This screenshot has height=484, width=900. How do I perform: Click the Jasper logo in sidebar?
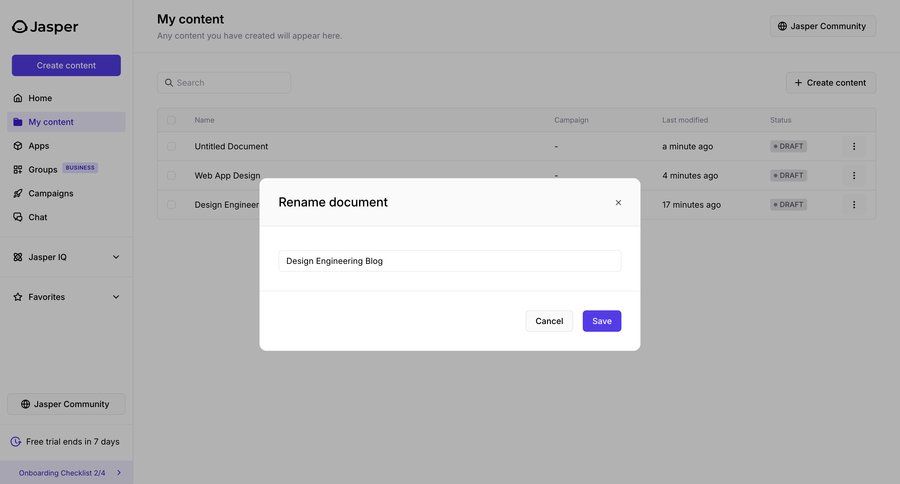(x=45, y=27)
